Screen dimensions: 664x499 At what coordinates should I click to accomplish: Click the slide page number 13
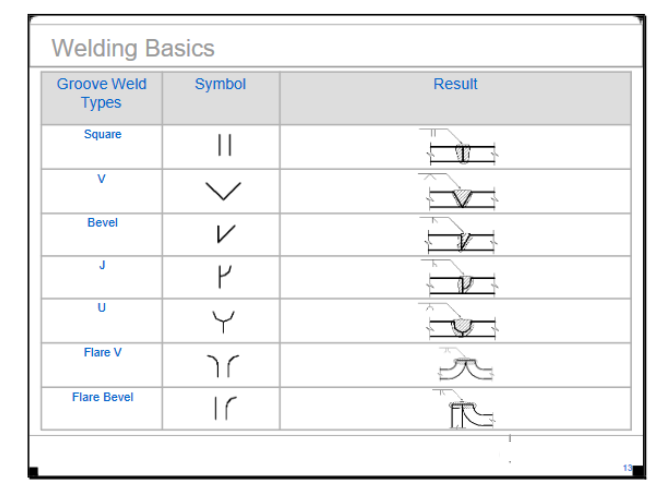(x=628, y=468)
